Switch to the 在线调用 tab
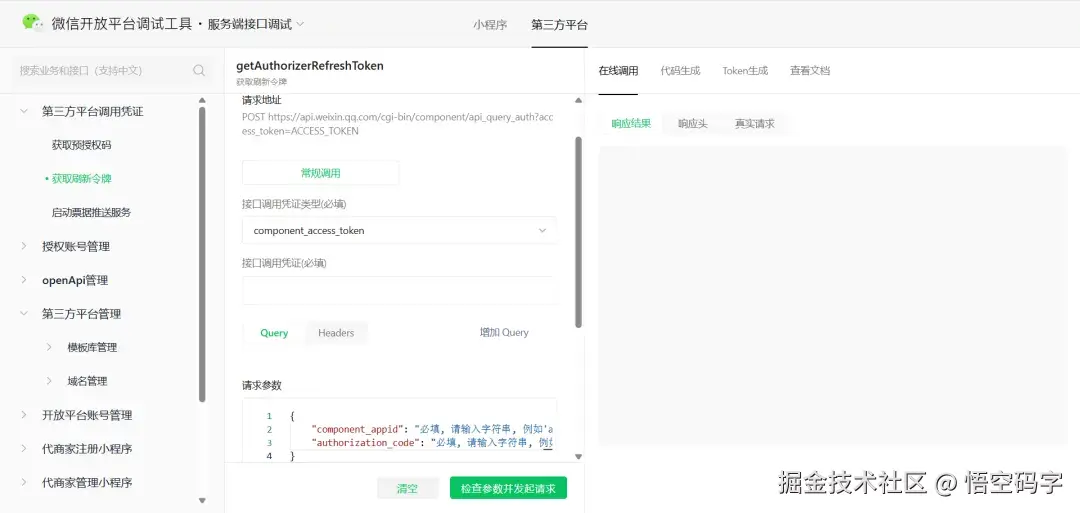Viewport: 1080px width, 513px height. point(618,70)
